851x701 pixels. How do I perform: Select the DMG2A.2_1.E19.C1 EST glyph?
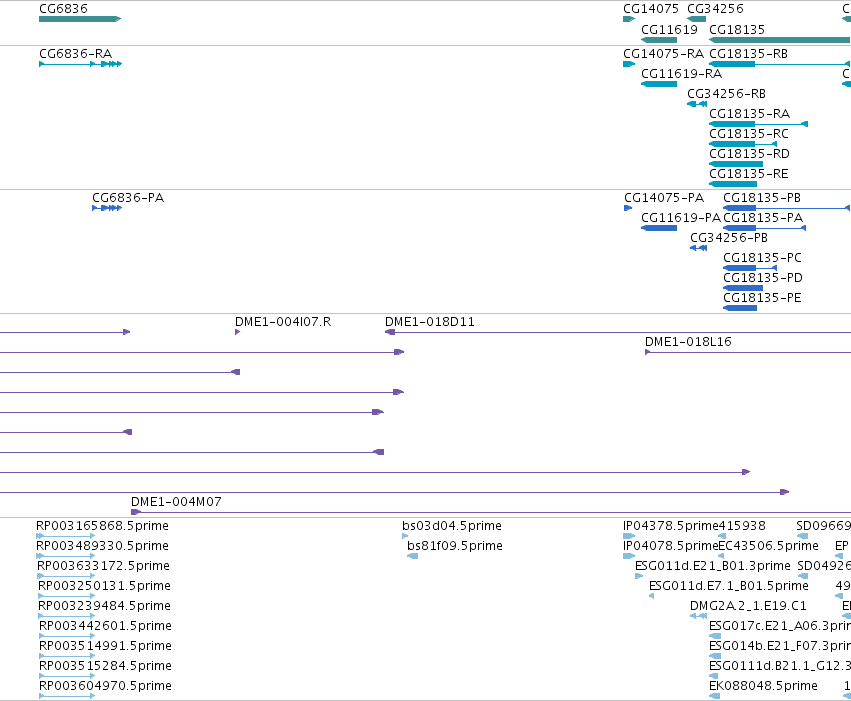(x=698, y=616)
